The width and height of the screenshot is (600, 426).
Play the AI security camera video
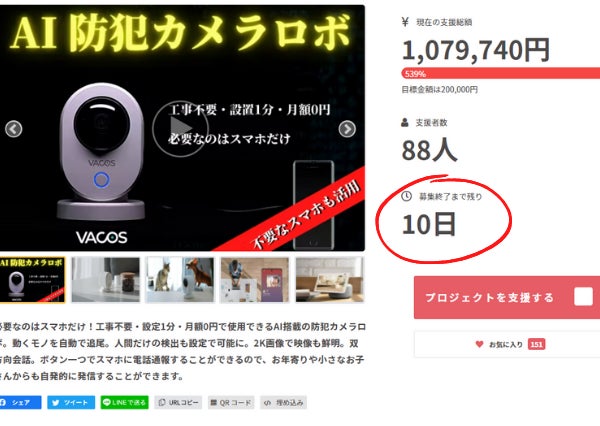pos(180,129)
